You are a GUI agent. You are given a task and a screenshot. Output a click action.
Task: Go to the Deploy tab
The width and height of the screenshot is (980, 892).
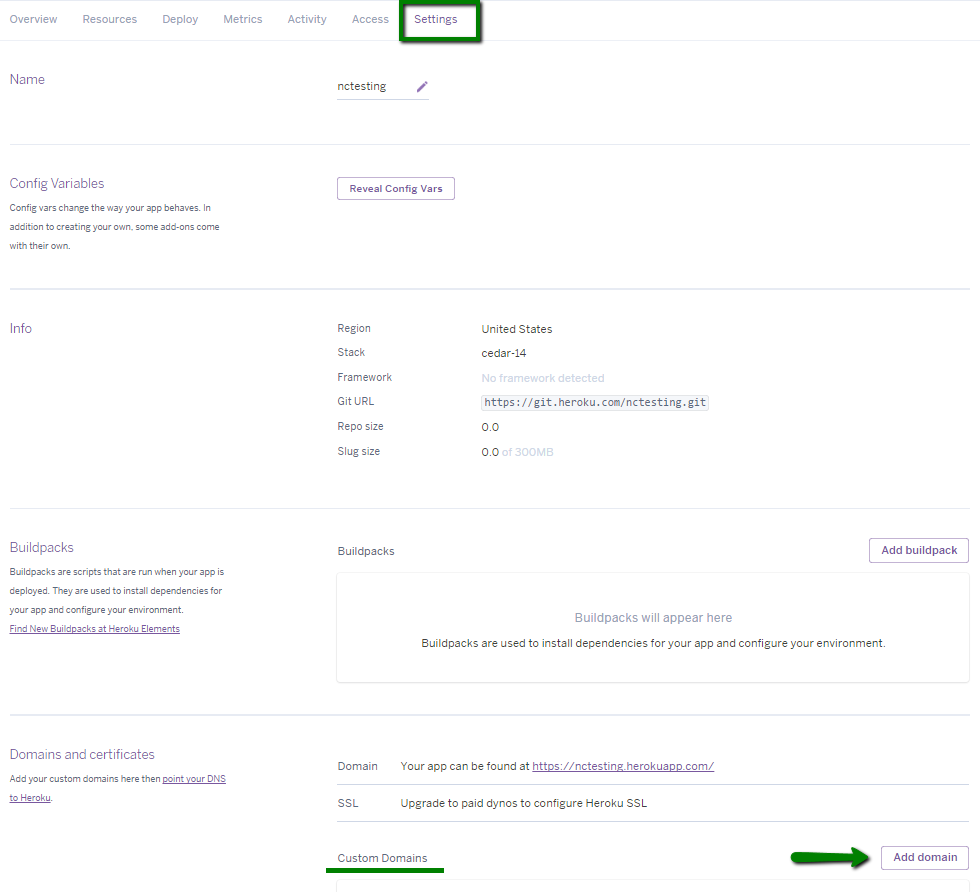[180, 19]
